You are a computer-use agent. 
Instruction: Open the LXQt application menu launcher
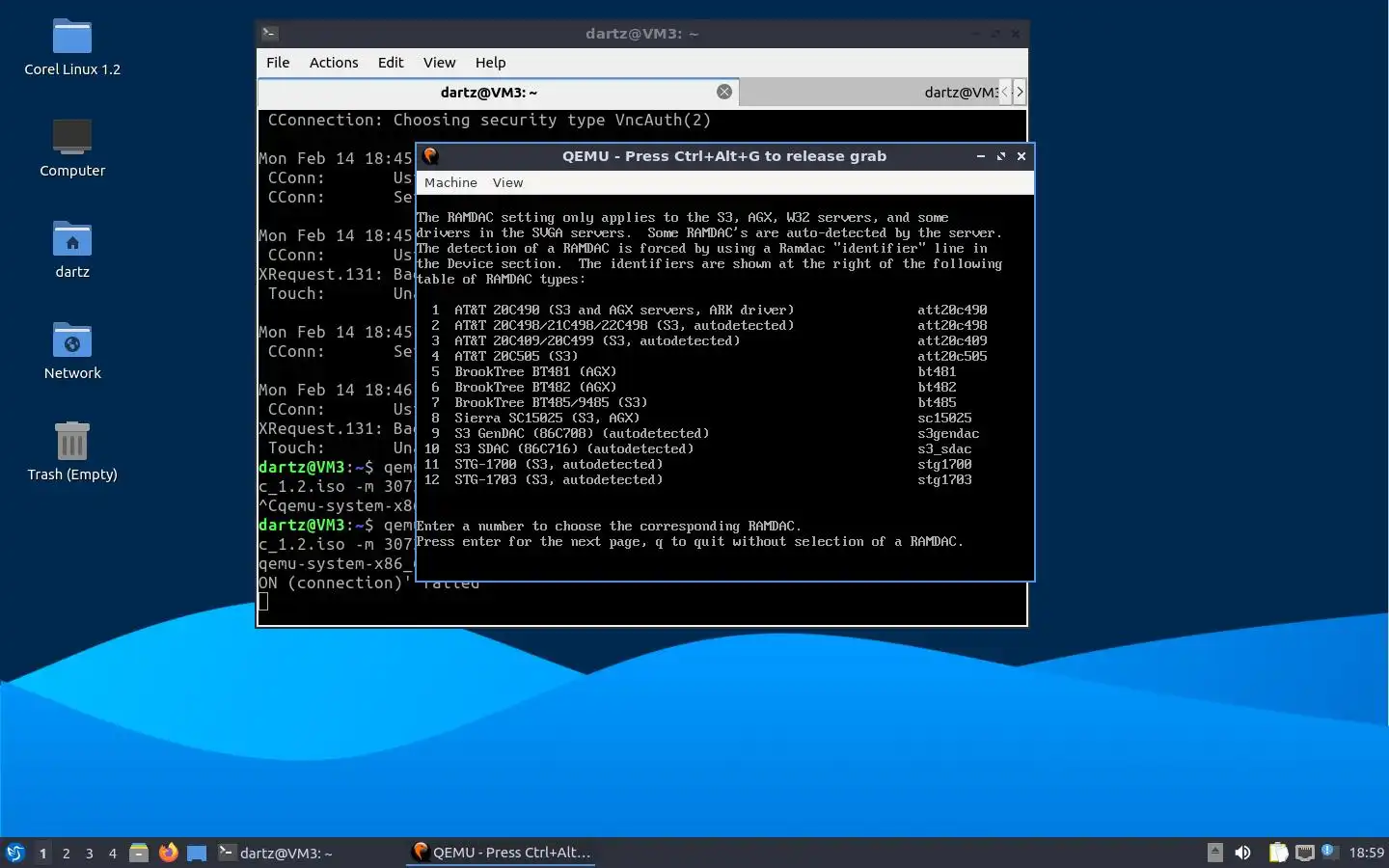15,853
